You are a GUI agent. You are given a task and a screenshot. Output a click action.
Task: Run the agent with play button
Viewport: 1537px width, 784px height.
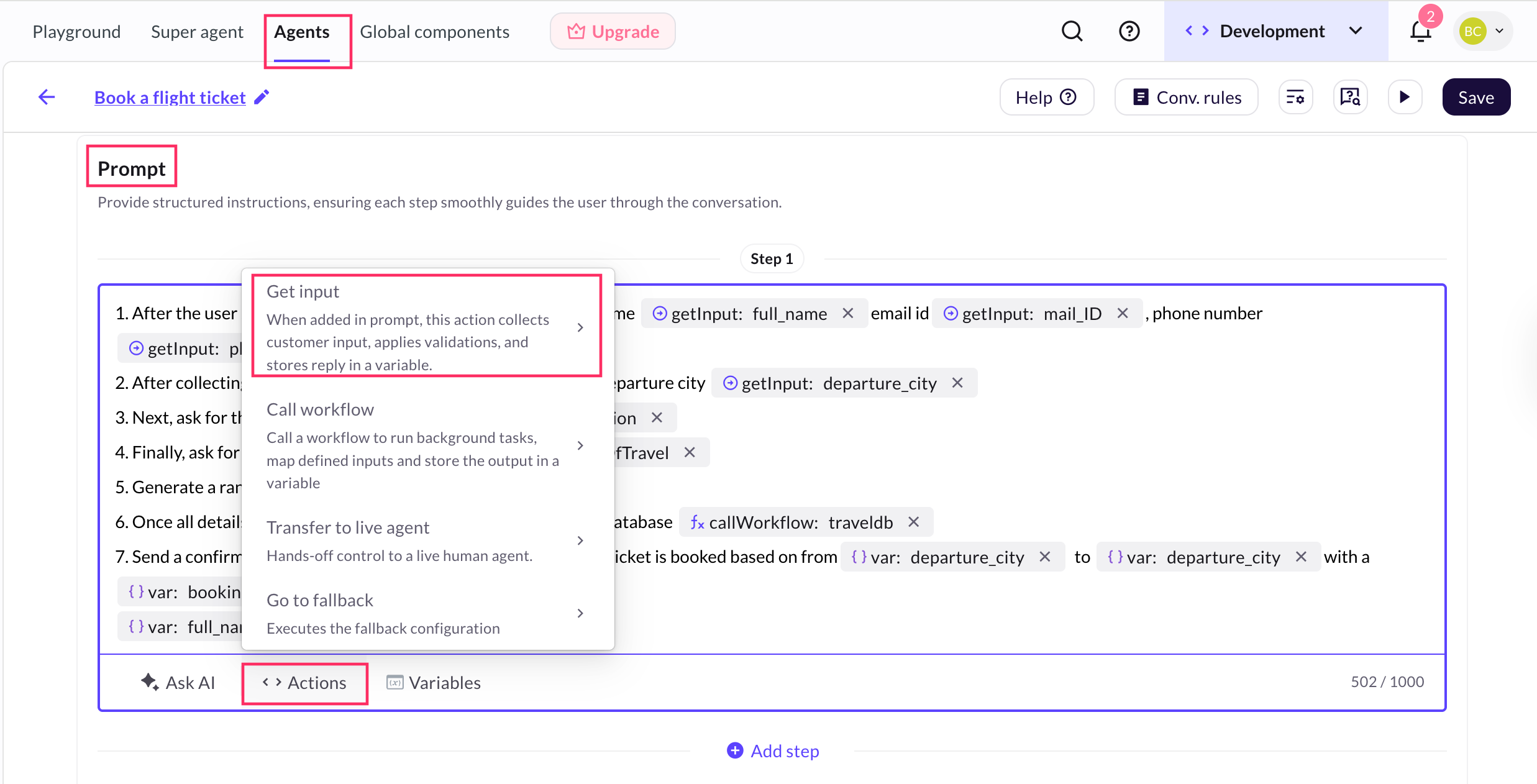pos(1405,97)
